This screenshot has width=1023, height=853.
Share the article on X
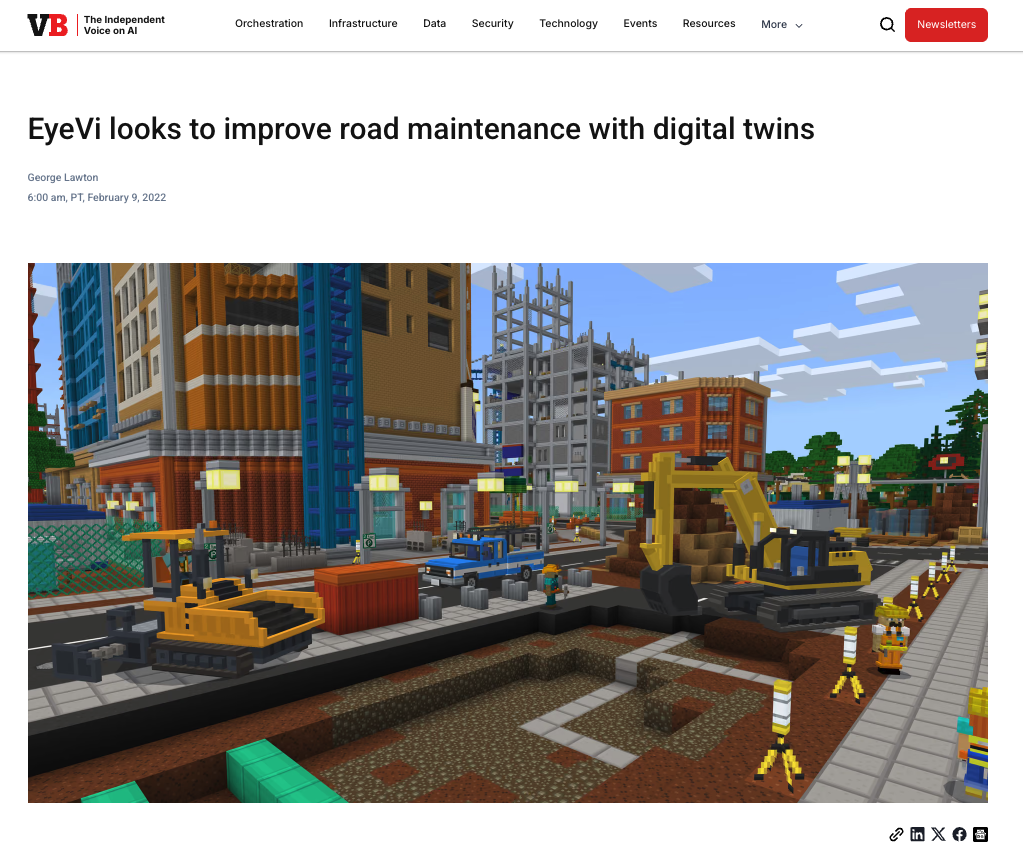[938, 834]
